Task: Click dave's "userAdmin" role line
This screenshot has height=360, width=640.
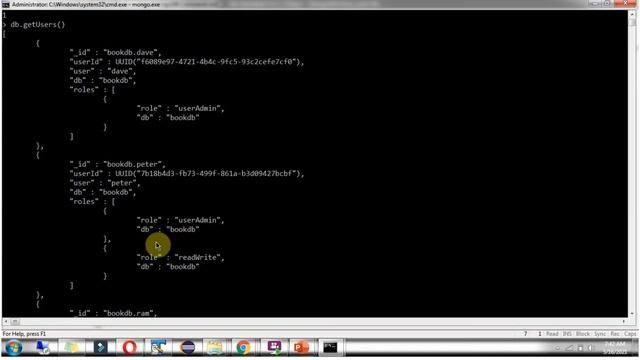Action: (180, 108)
